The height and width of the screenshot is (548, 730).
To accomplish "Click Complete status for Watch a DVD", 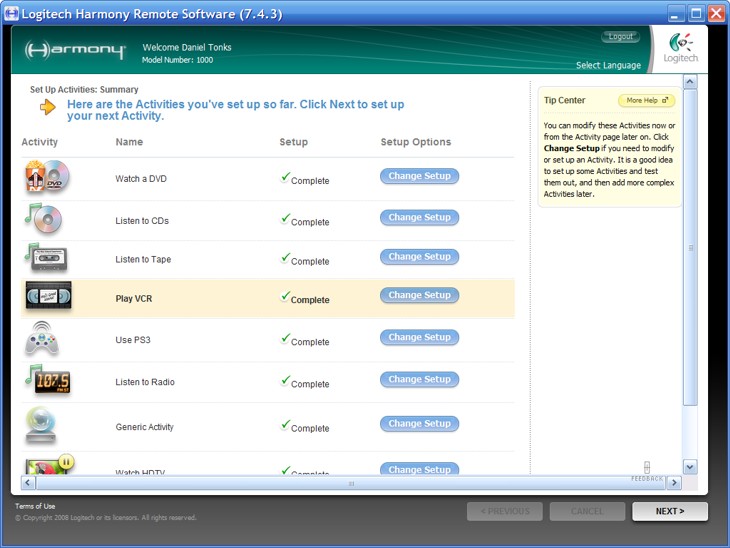I will click(305, 179).
